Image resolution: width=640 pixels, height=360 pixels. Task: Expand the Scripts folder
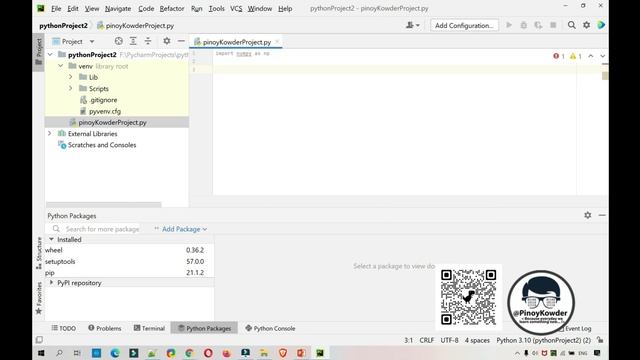tap(71, 88)
